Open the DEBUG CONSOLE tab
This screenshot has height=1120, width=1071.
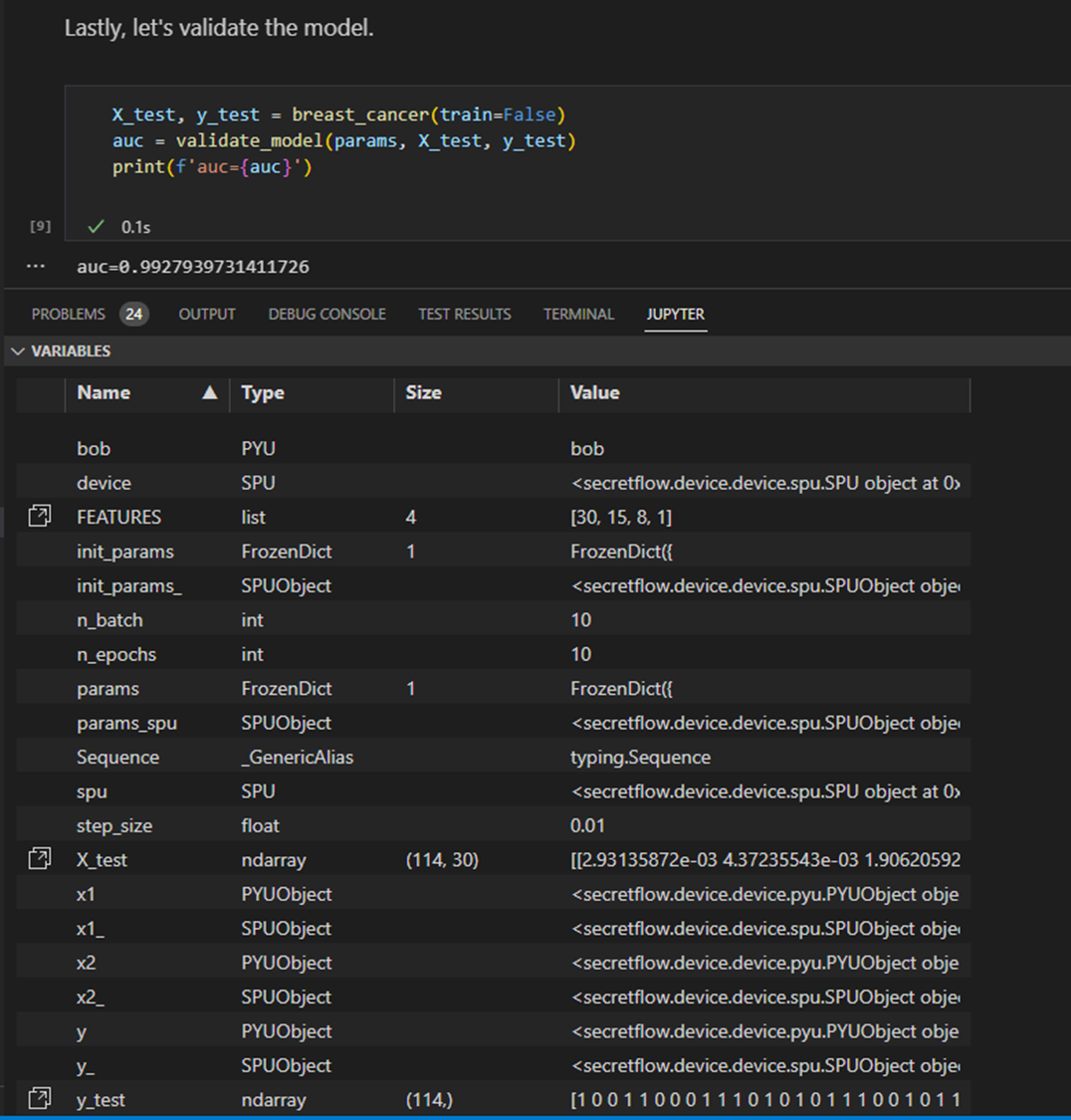[x=326, y=313]
